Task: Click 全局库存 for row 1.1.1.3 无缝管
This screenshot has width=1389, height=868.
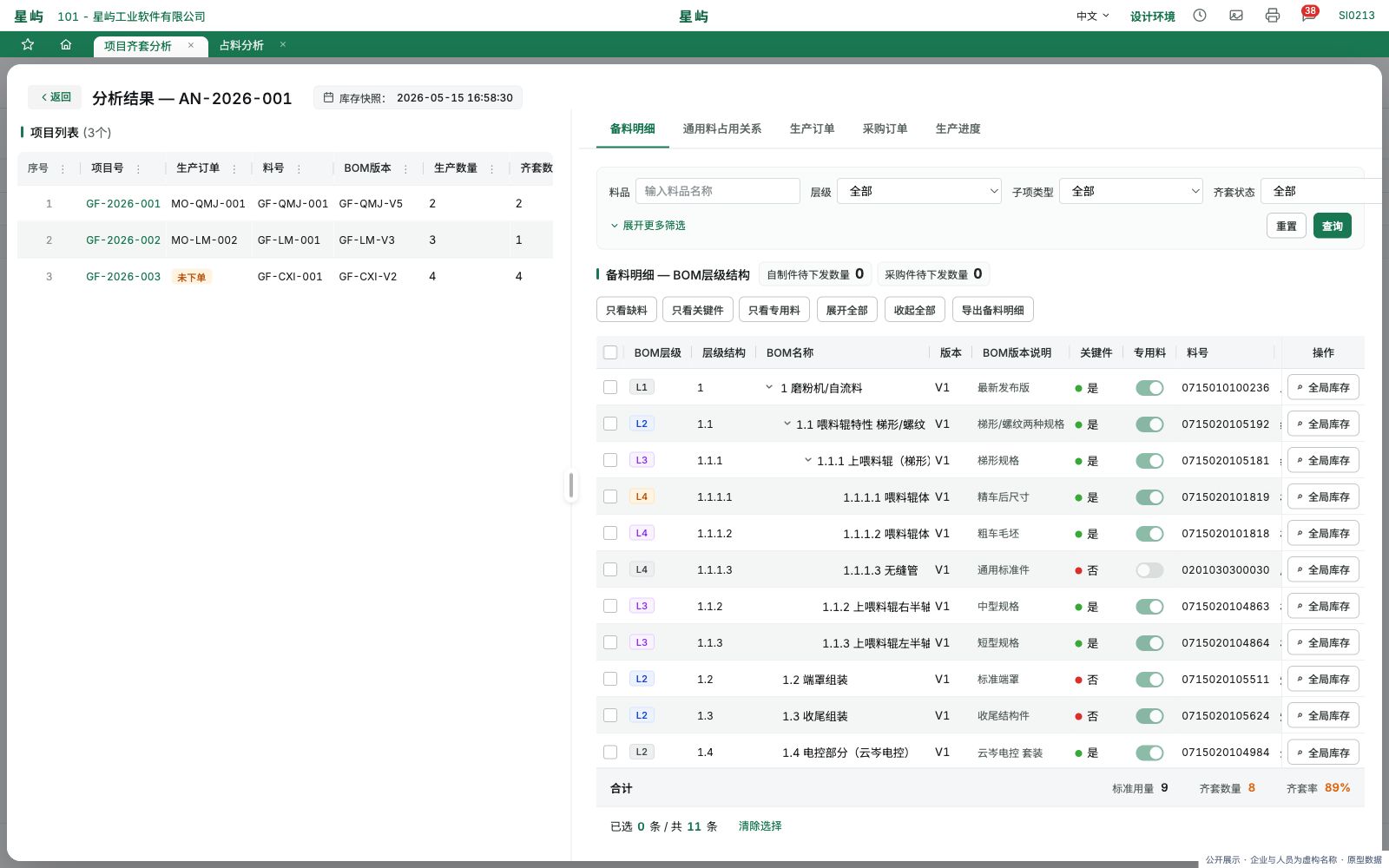Action: click(1323, 570)
